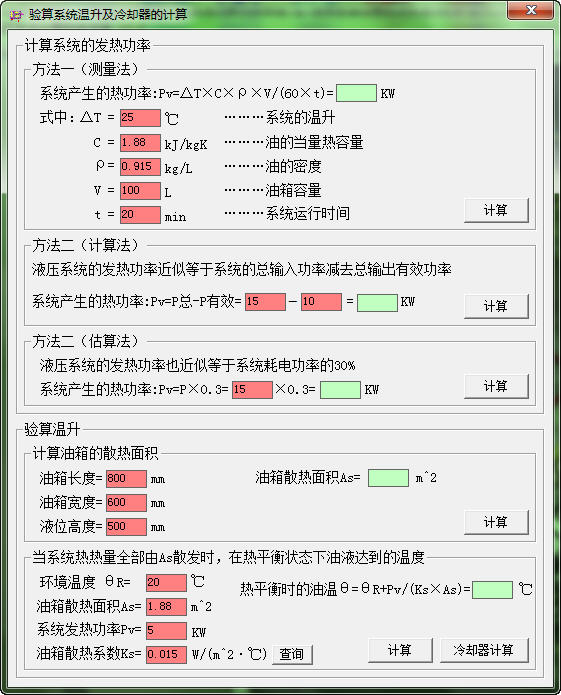Click the 油箱容量 V input field

click(x=140, y=191)
